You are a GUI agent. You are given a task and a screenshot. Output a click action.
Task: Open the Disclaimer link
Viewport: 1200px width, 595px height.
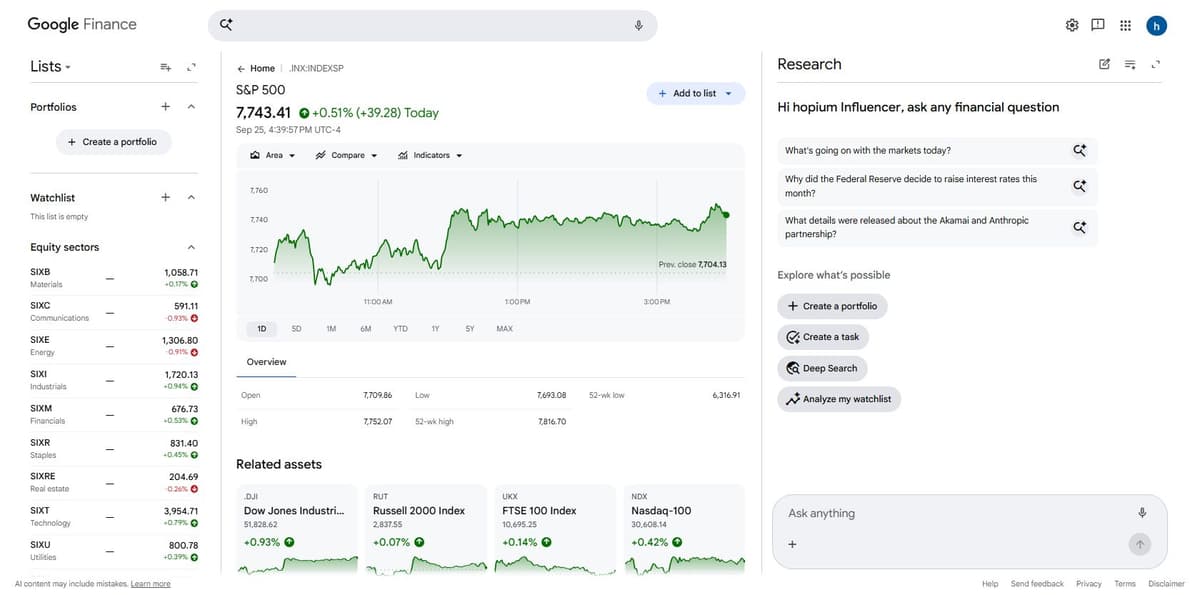click(x=1166, y=584)
